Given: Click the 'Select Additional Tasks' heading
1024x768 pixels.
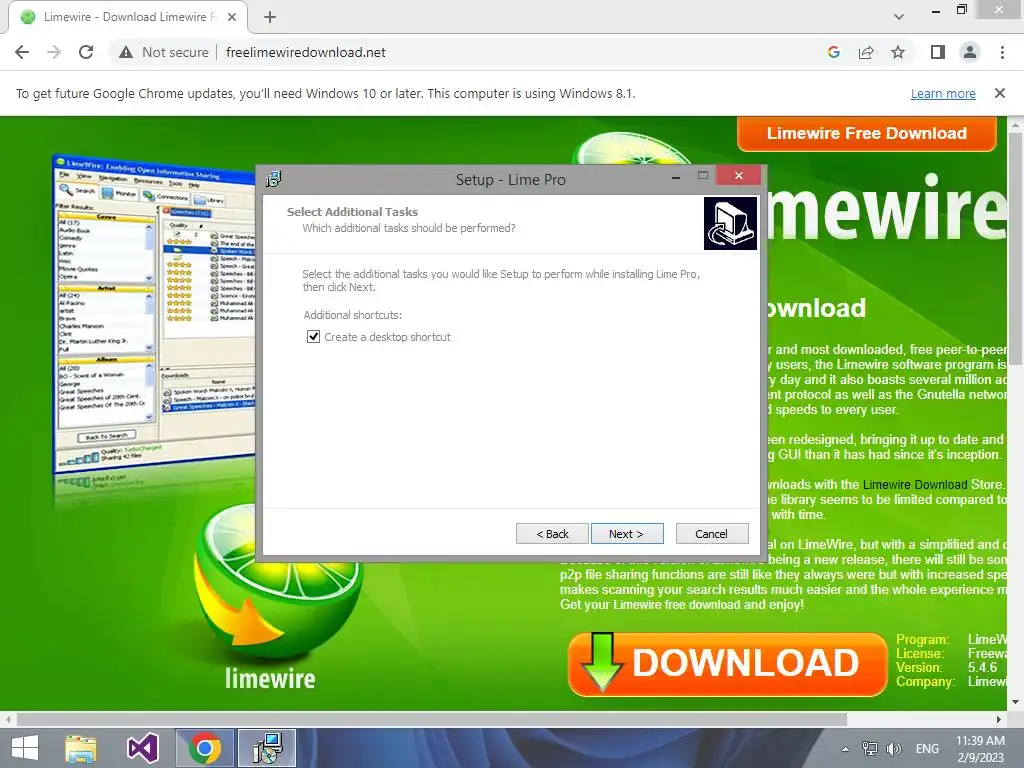Looking at the screenshot, I should (352, 212).
